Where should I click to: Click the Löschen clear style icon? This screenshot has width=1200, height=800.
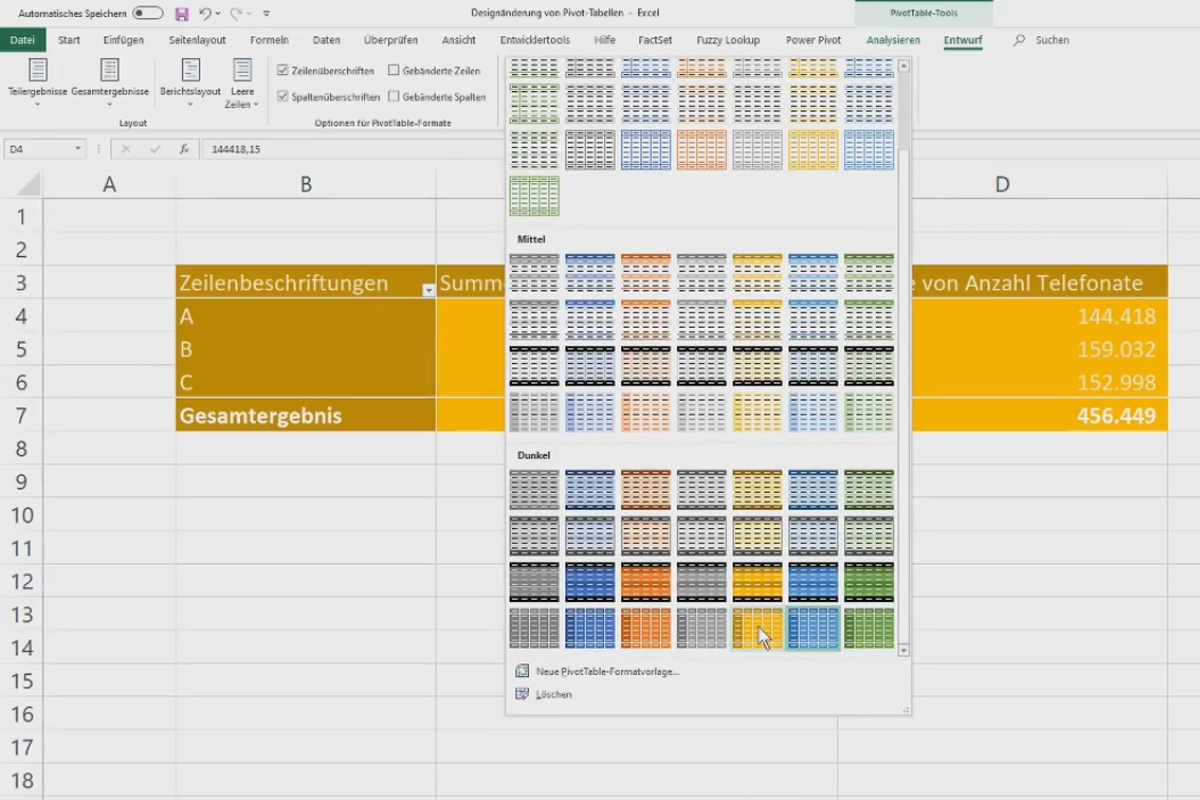[521, 694]
